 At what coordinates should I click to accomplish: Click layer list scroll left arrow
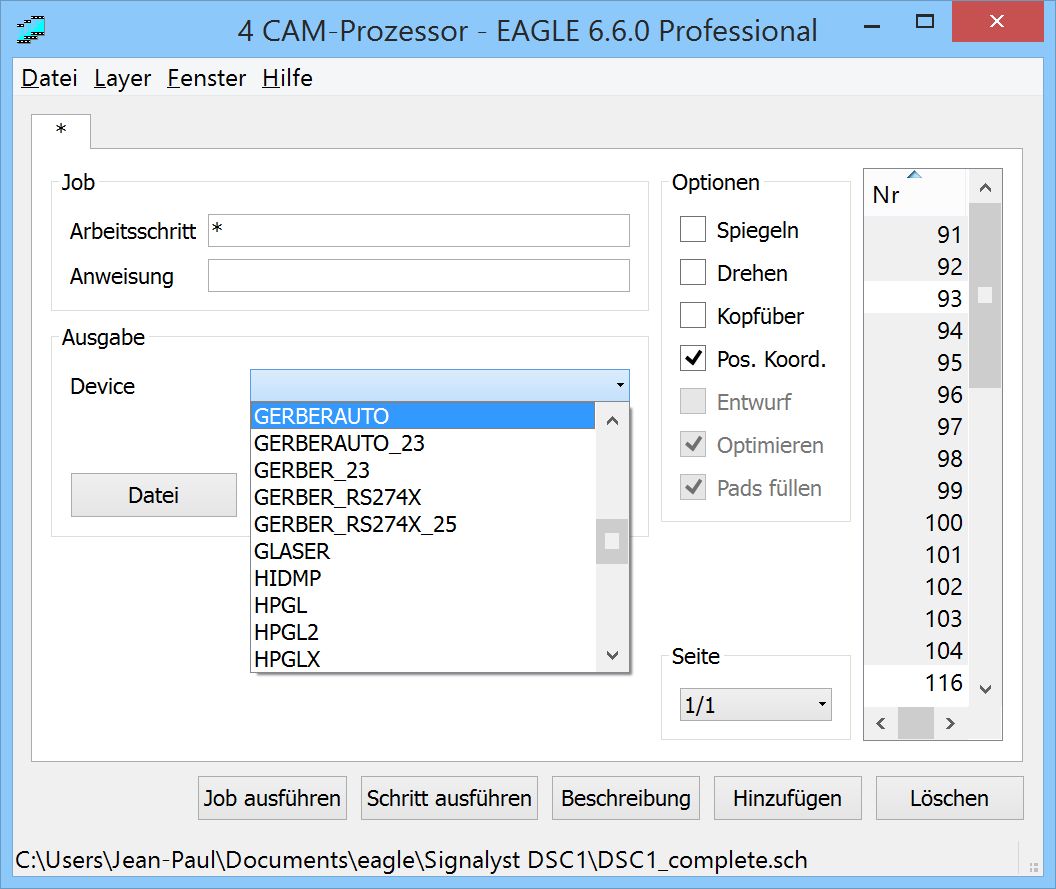point(881,723)
